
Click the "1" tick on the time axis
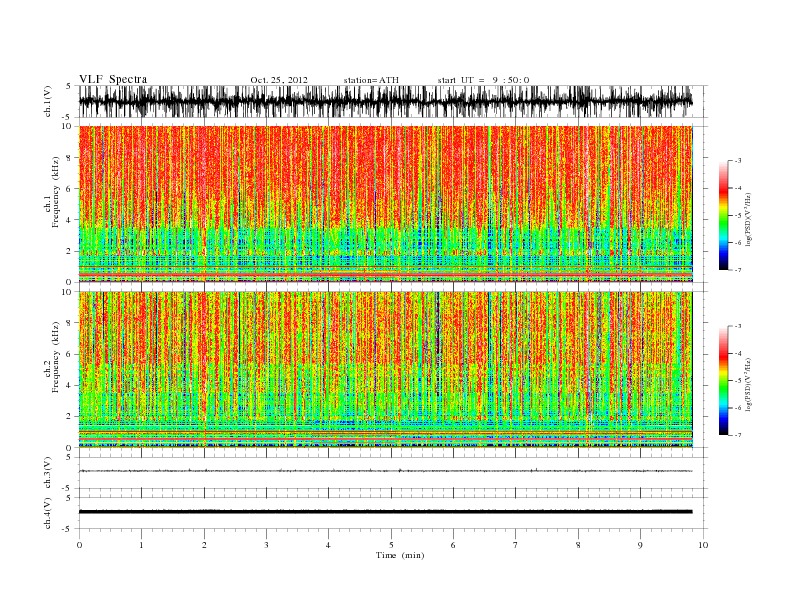coord(141,545)
